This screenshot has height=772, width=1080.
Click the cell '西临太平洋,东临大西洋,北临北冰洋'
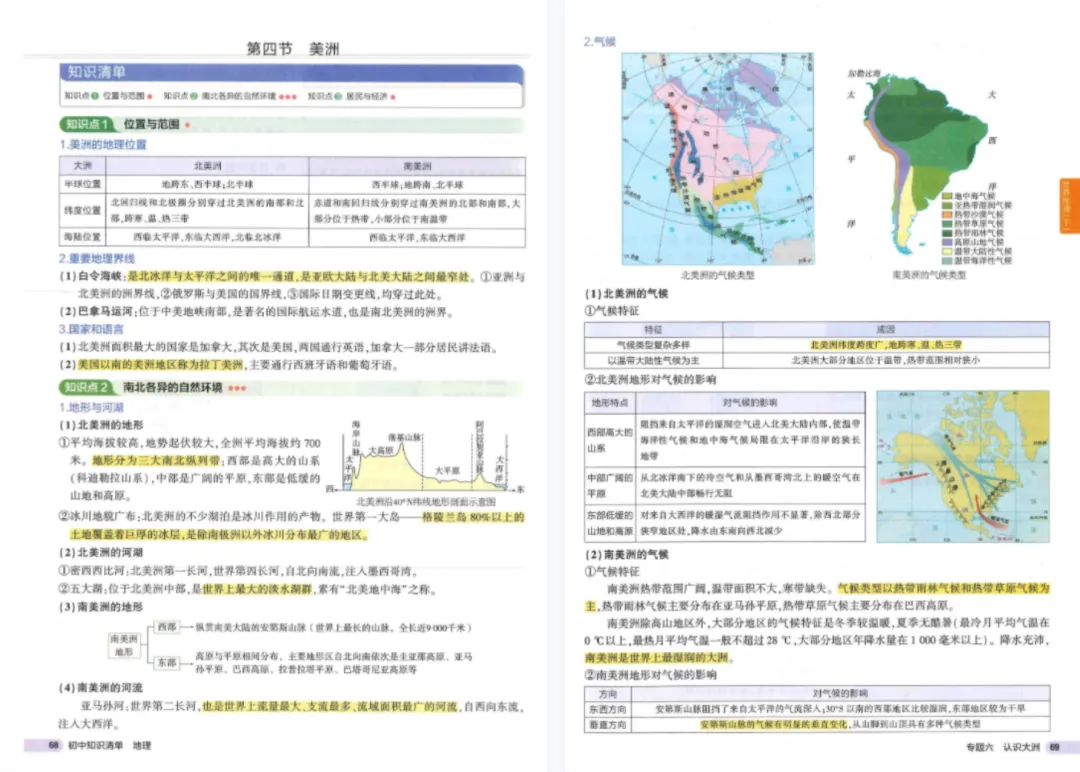207,237
